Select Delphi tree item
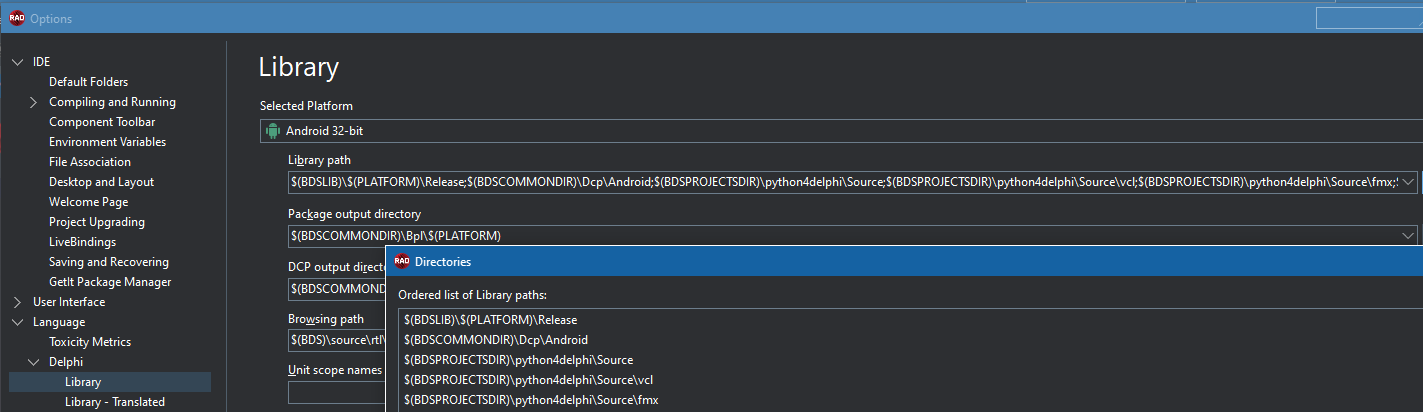 [x=66, y=362]
